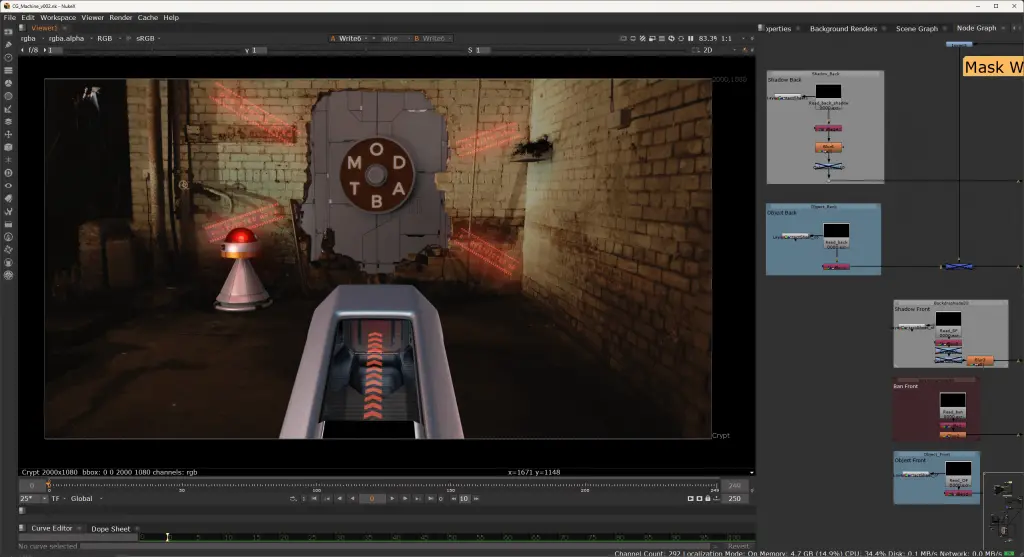Open the Time nodes clock icon
Screen dimensions: 1024x557
8,57
